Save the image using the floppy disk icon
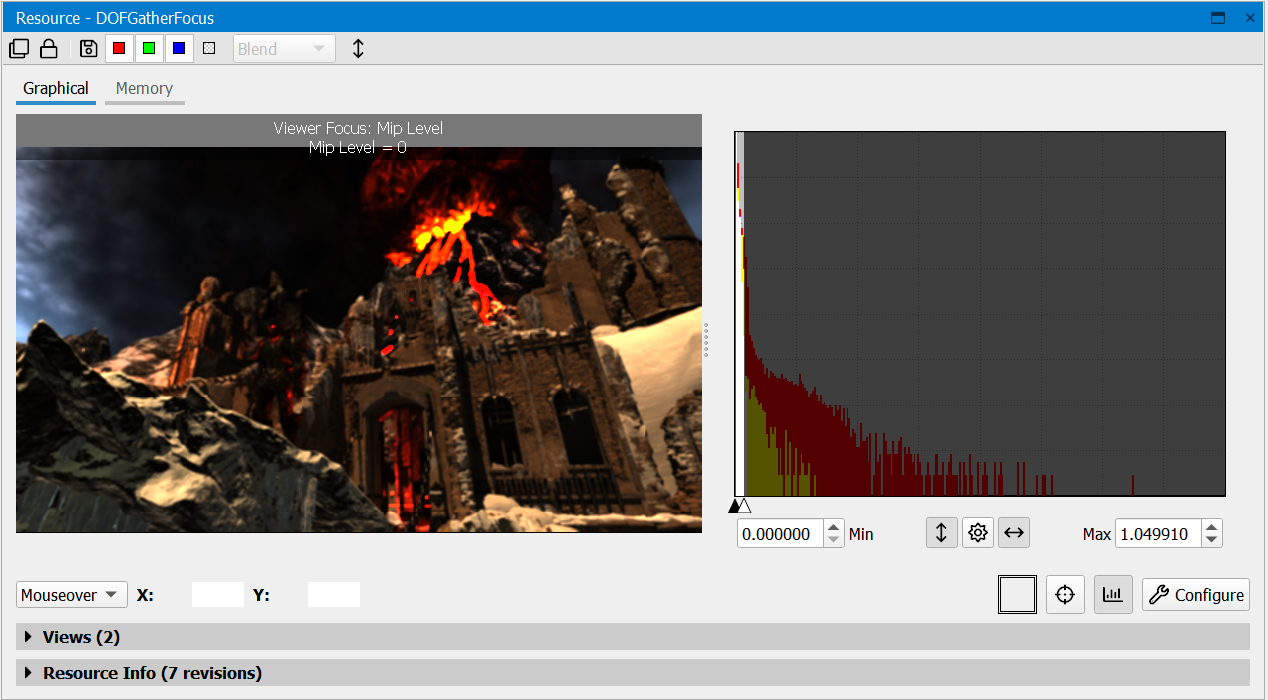The height and width of the screenshot is (700, 1268). pos(88,48)
